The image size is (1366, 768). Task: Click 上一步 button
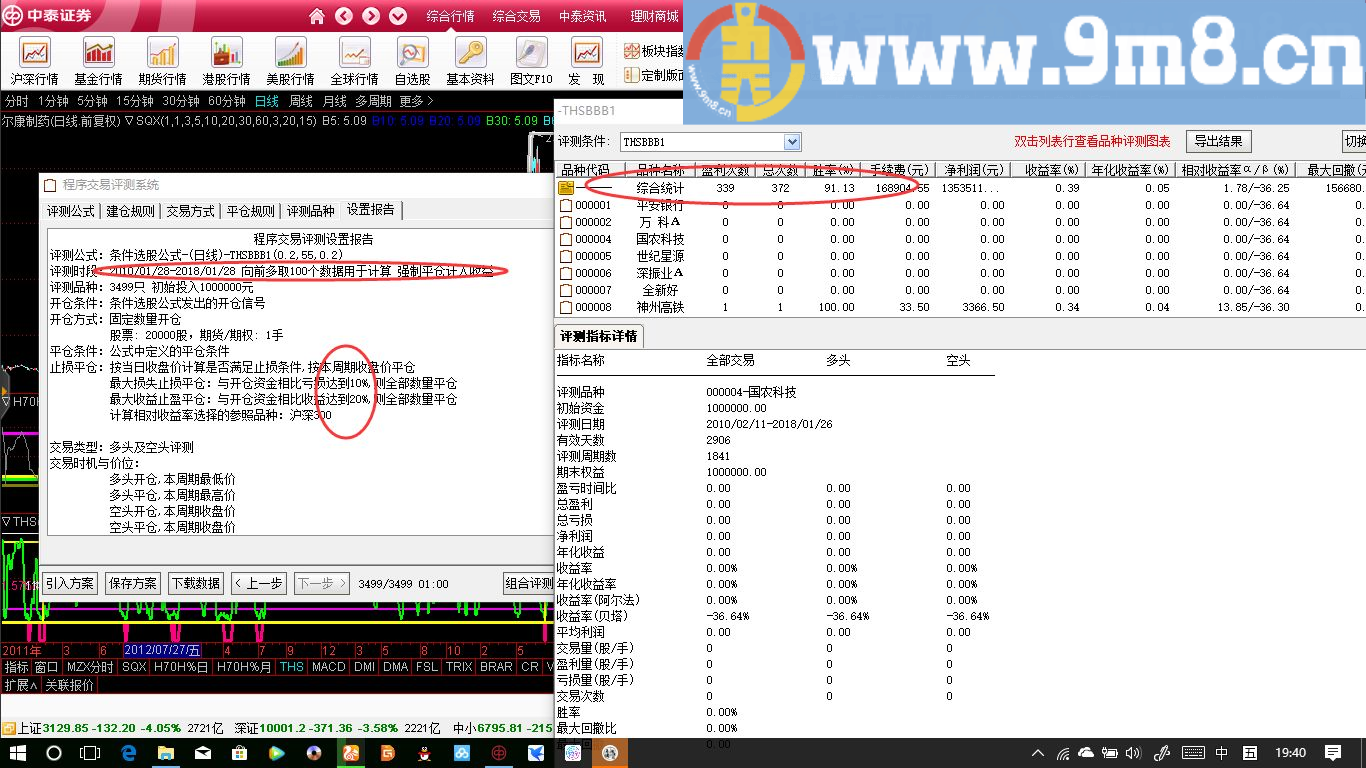pyautogui.click(x=259, y=583)
